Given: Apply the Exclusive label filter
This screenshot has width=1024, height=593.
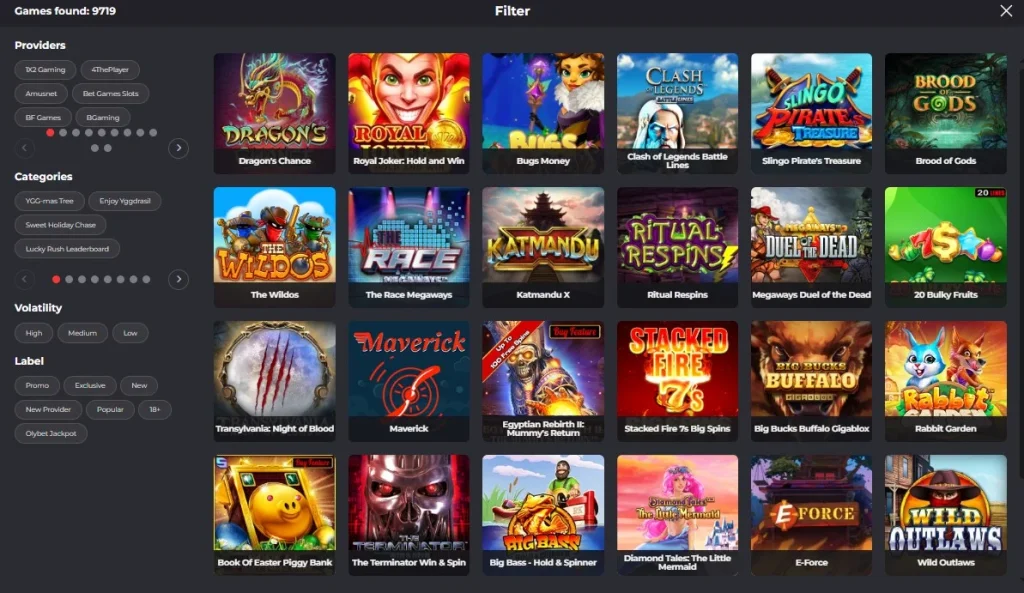Looking at the screenshot, I should (x=90, y=385).
